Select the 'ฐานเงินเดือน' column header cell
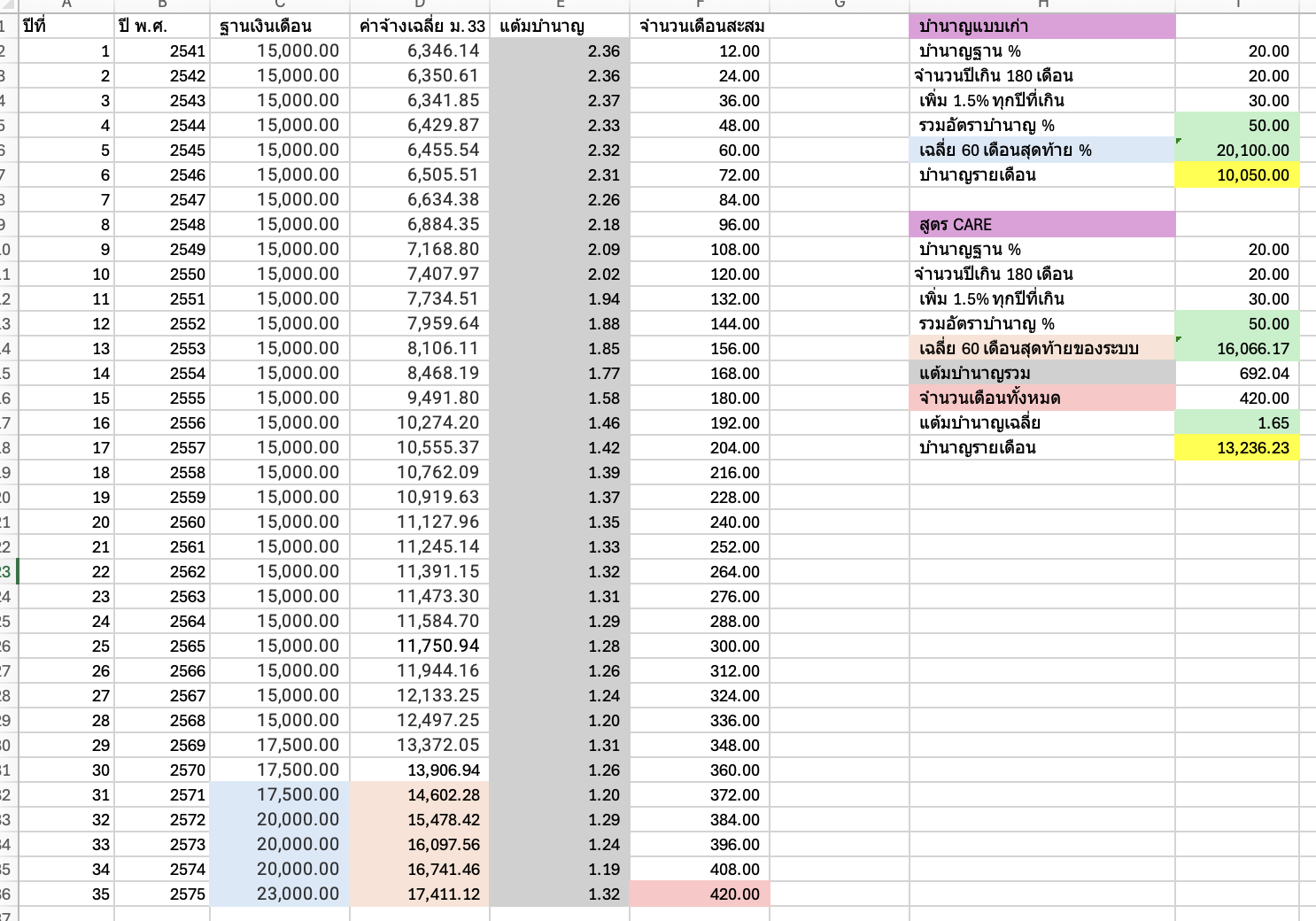 pos(280,26)
